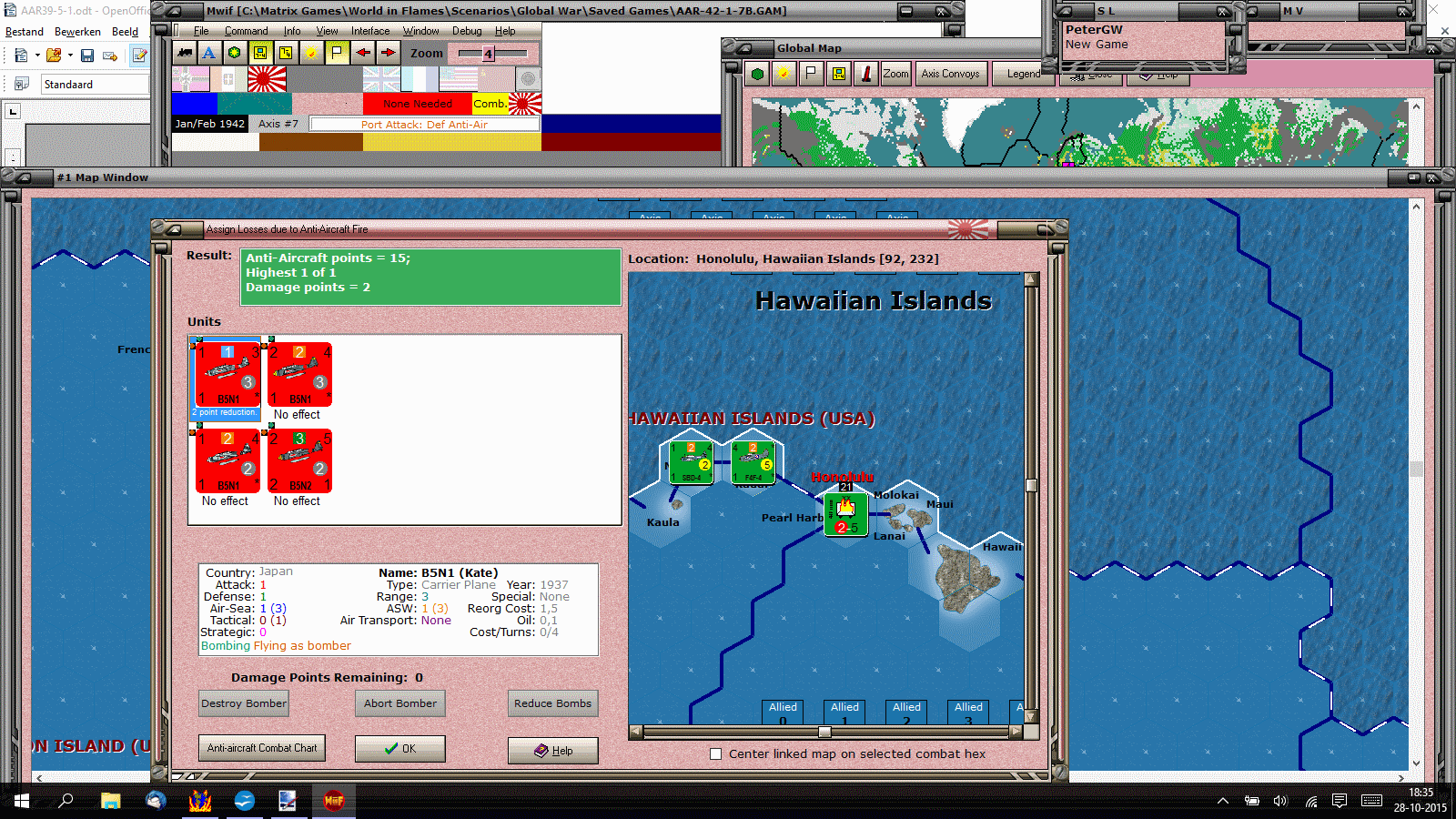Click the detail map vertical scrollbar thumb
This screenshot has height=819, width=1456.
[1031, 485]
